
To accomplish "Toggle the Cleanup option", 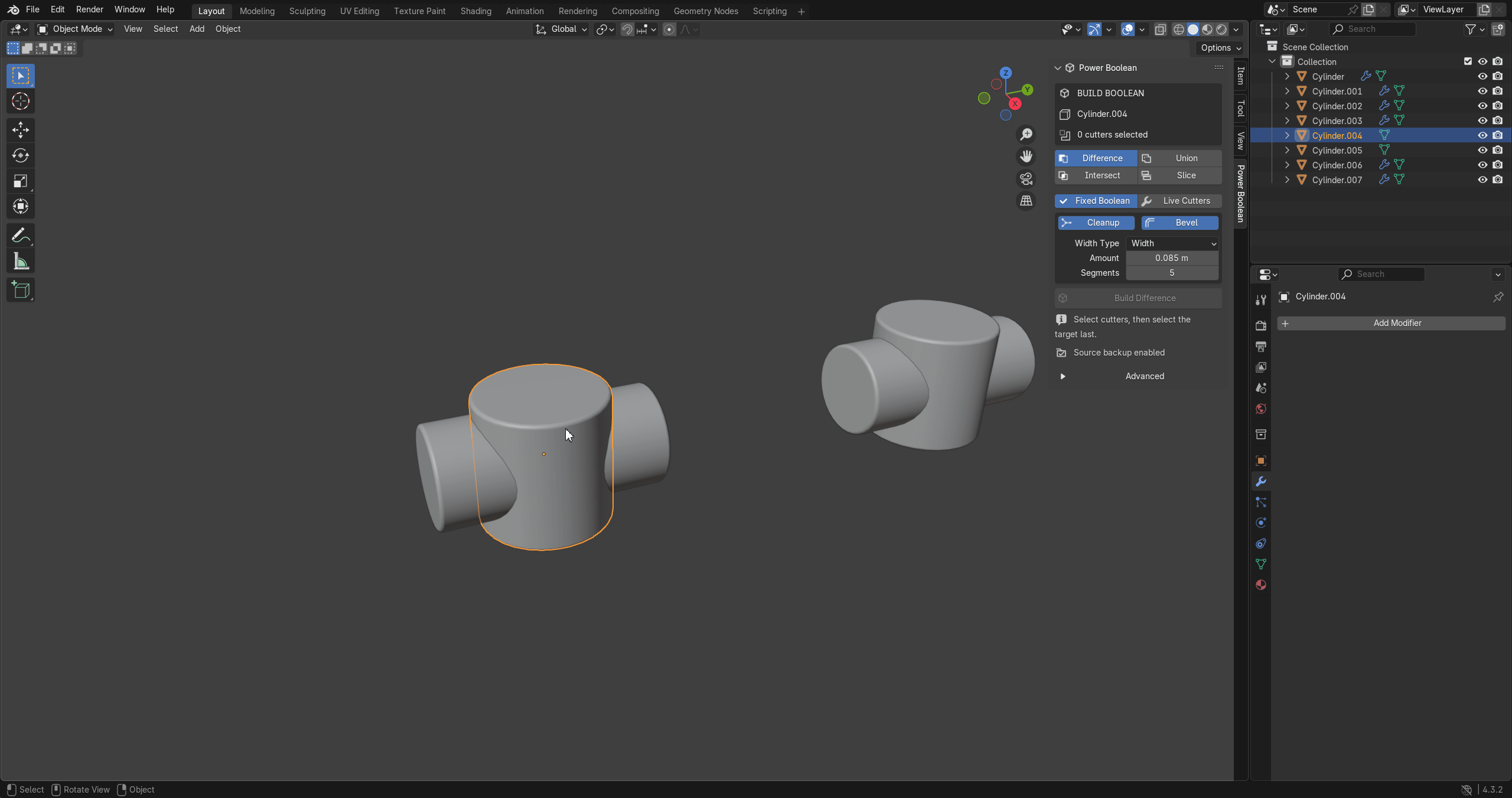I will coord(1096,223).
